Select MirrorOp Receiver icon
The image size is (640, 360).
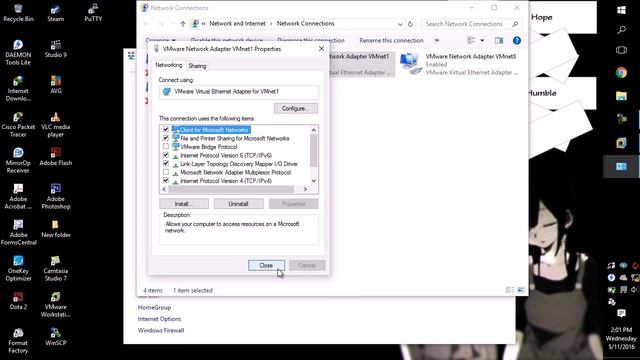18,160
